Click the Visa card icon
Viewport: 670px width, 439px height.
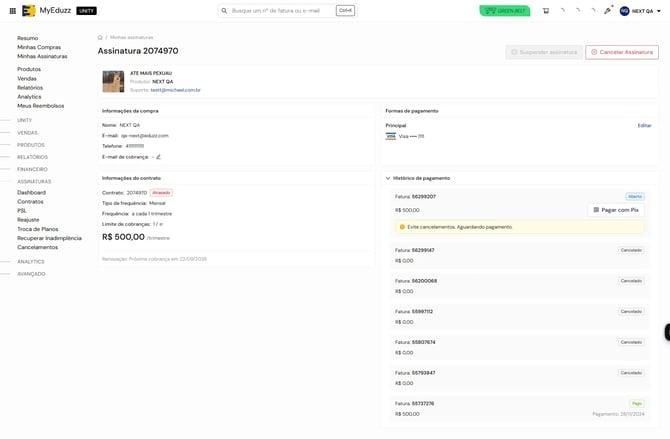point(391,136)
